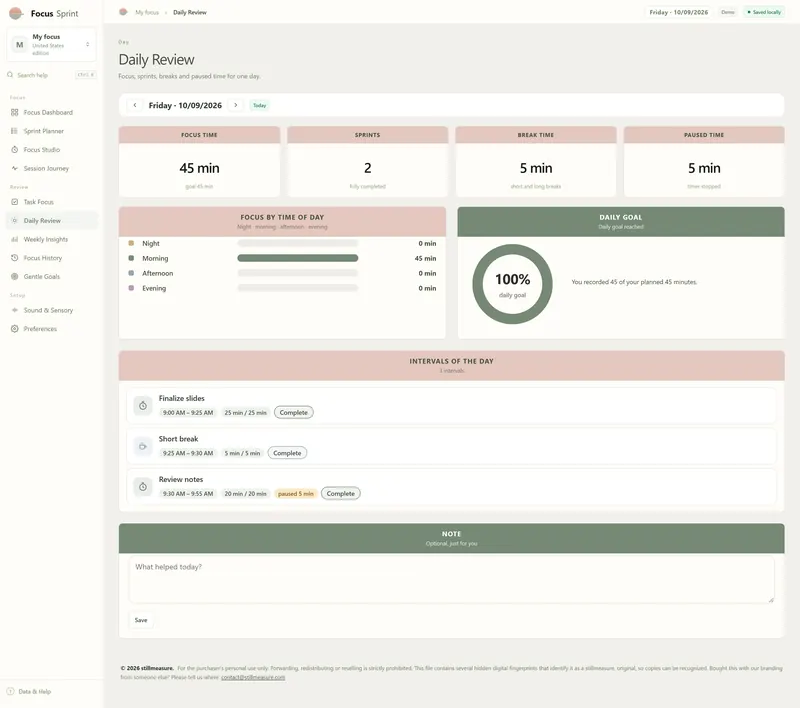Click the Task Focus checkmark icon
The height and width of the screenshot is (708, 800).
click(14, 202)
